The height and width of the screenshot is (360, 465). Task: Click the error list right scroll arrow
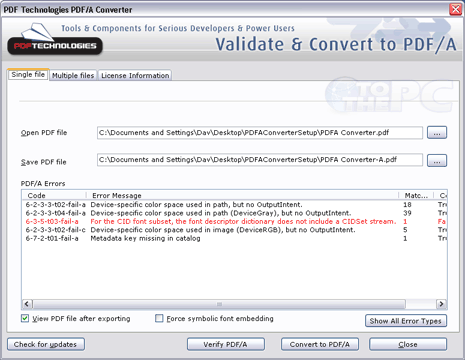[x=441, y=304]
